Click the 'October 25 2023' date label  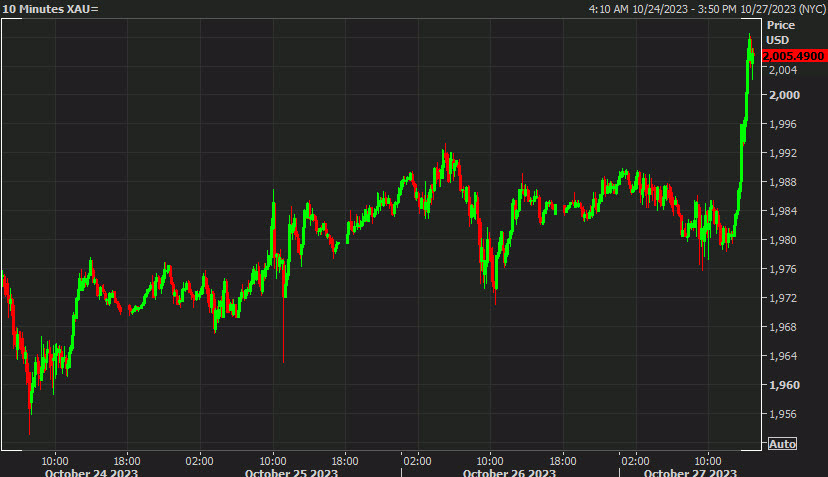click(291, 473)
